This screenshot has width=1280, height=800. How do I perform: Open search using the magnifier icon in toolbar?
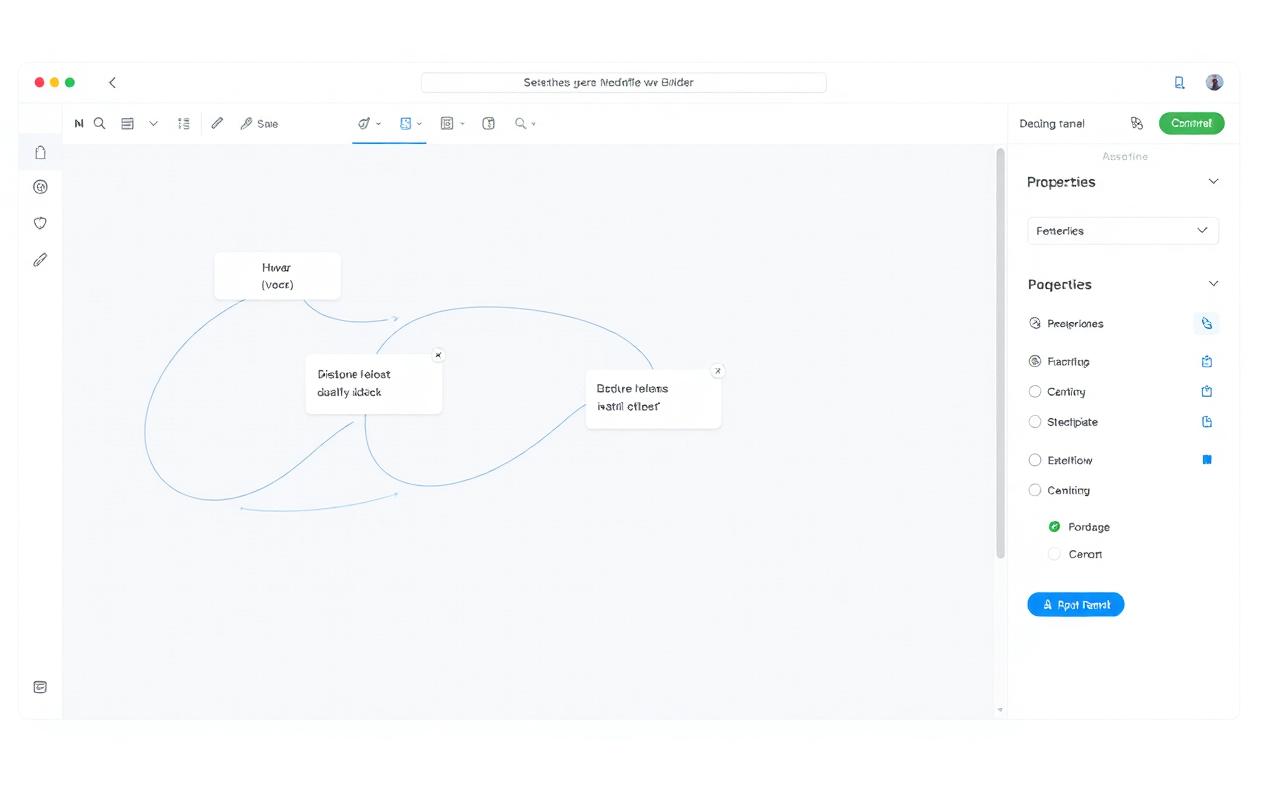coord(100,123)
